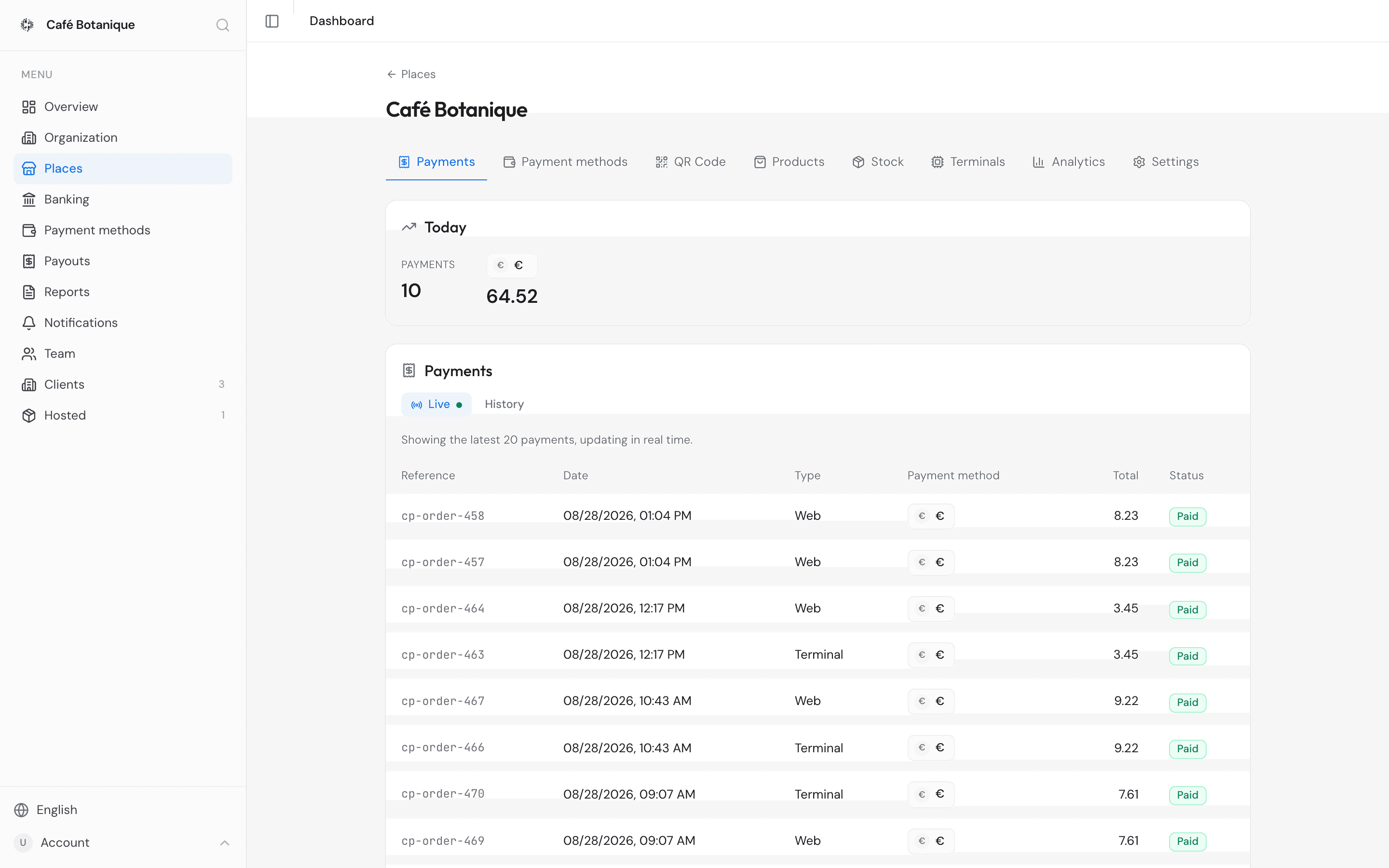1389x868 pixels.
Task: Click the cp-order-464 reference
Action: tap(443, 609)
